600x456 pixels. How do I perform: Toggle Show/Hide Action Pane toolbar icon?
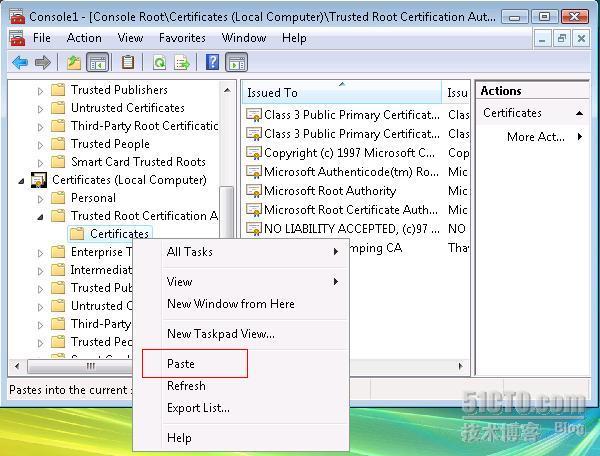[x=236, y=62]
